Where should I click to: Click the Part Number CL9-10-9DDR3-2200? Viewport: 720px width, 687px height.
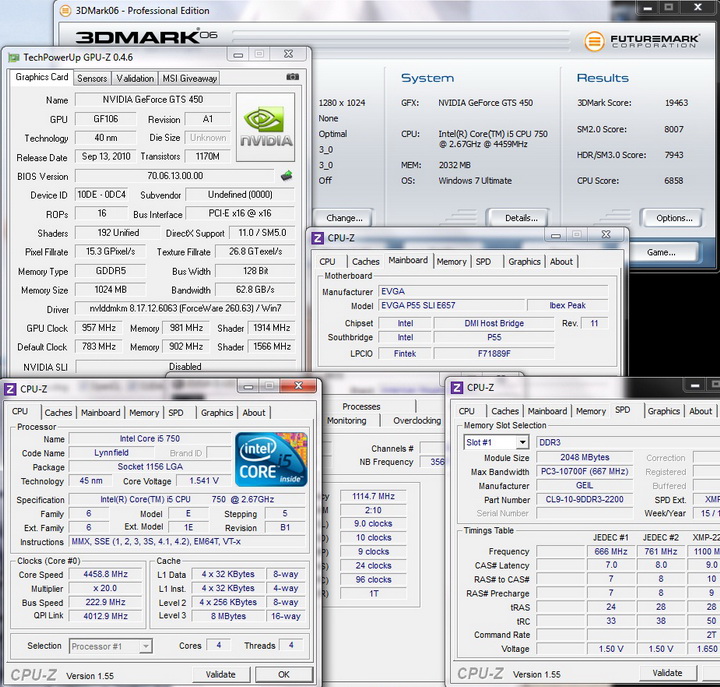pyautogui.click(x=585, y=499)
